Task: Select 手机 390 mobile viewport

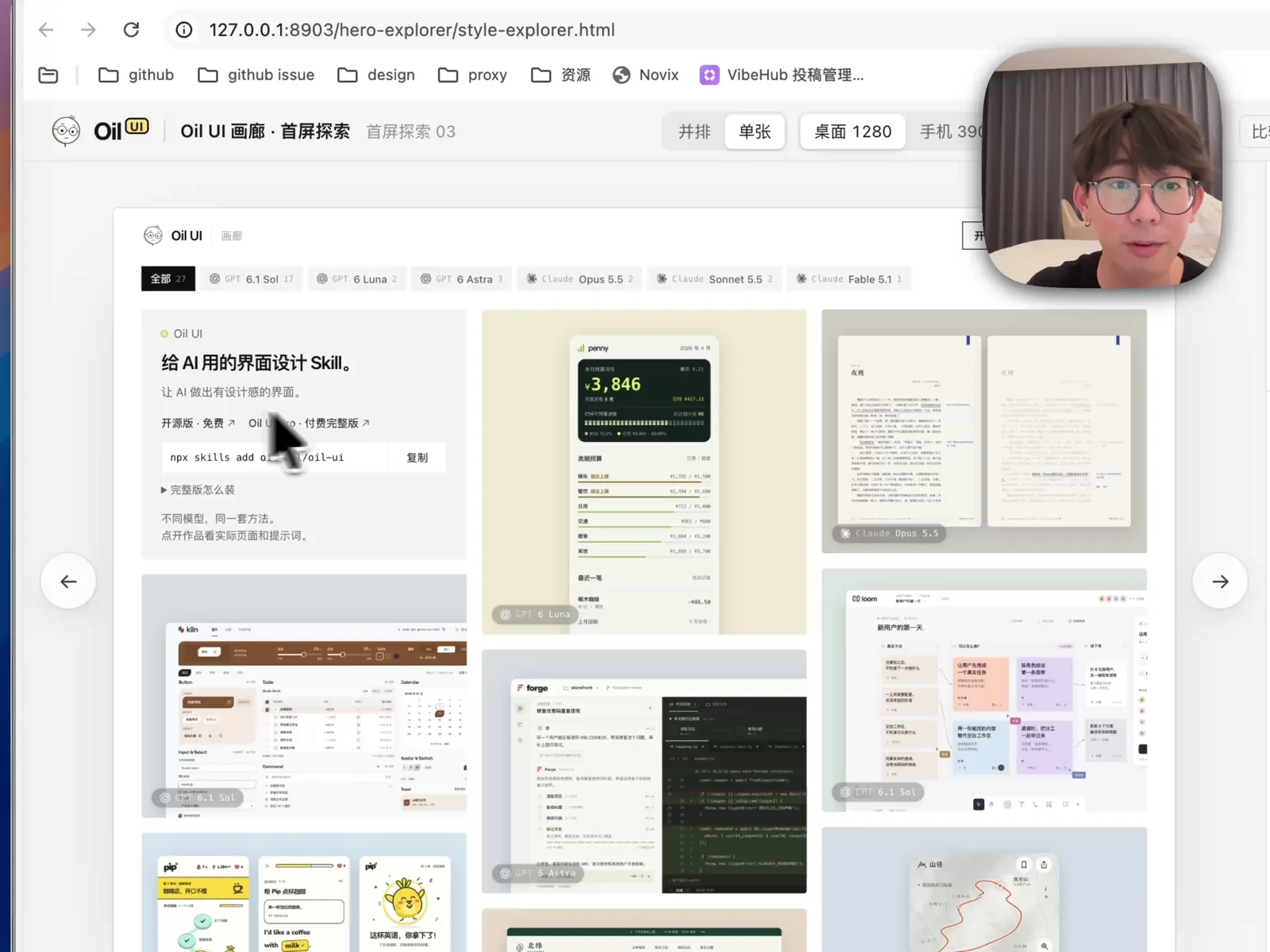Action: coord(951,132)
